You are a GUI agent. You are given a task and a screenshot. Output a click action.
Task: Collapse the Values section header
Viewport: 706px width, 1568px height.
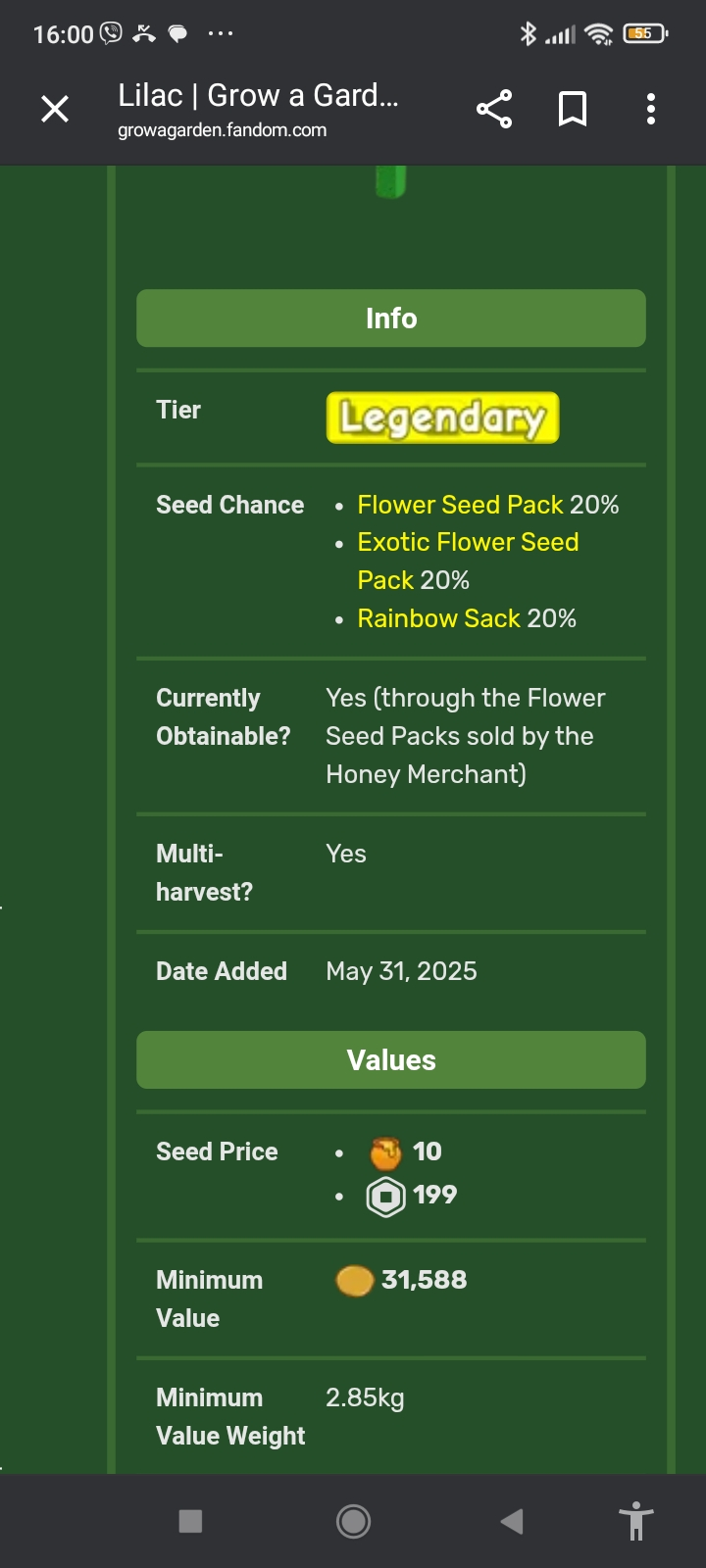391,1060
